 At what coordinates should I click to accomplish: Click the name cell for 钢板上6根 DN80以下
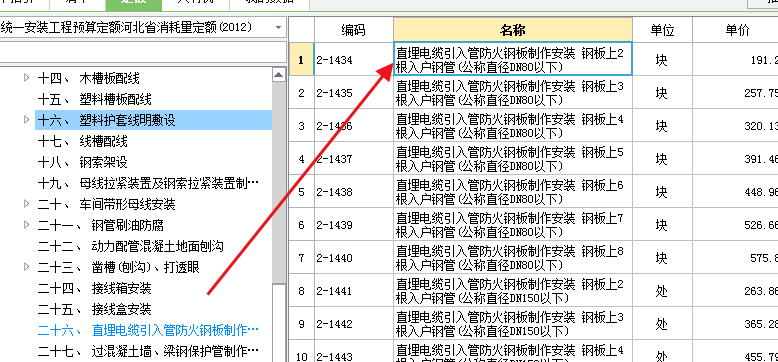pos(513,191)
